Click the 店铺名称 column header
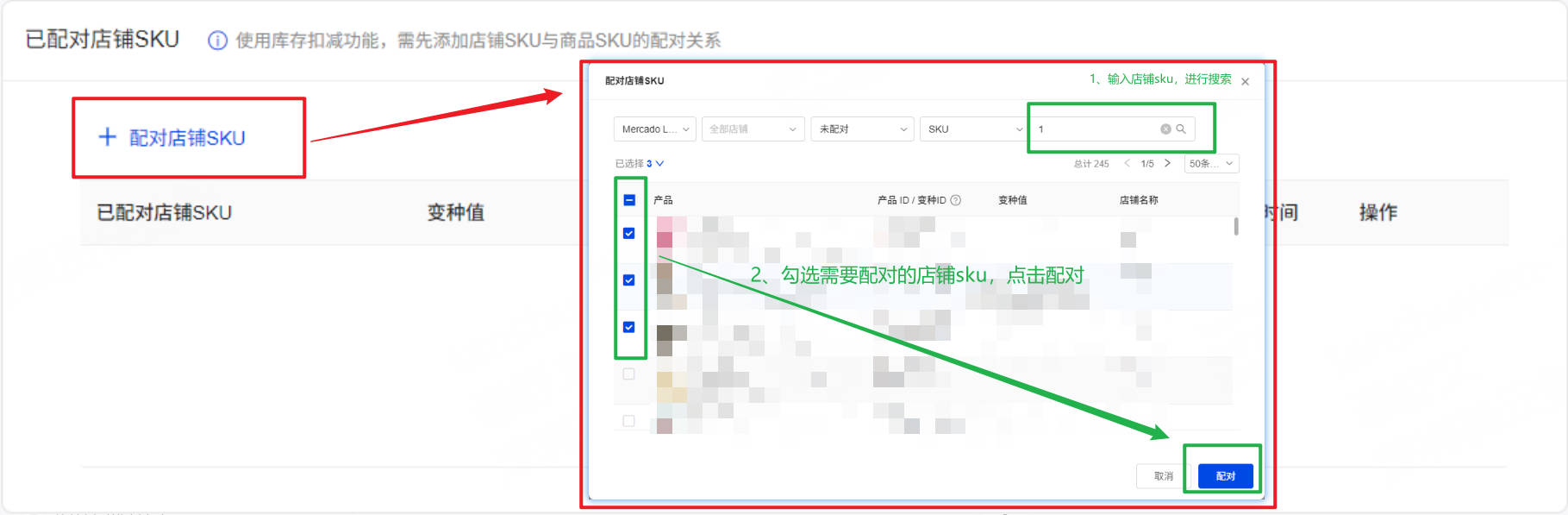1568x515 pixels. 1139,200
